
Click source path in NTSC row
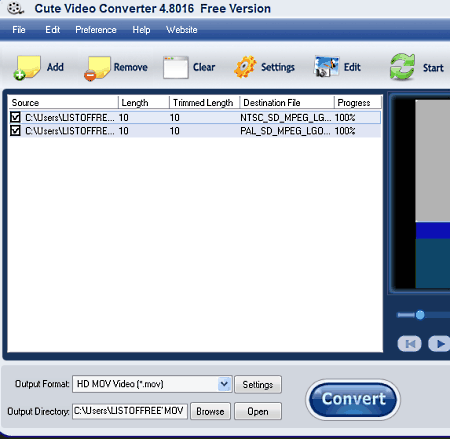[70, 117]
